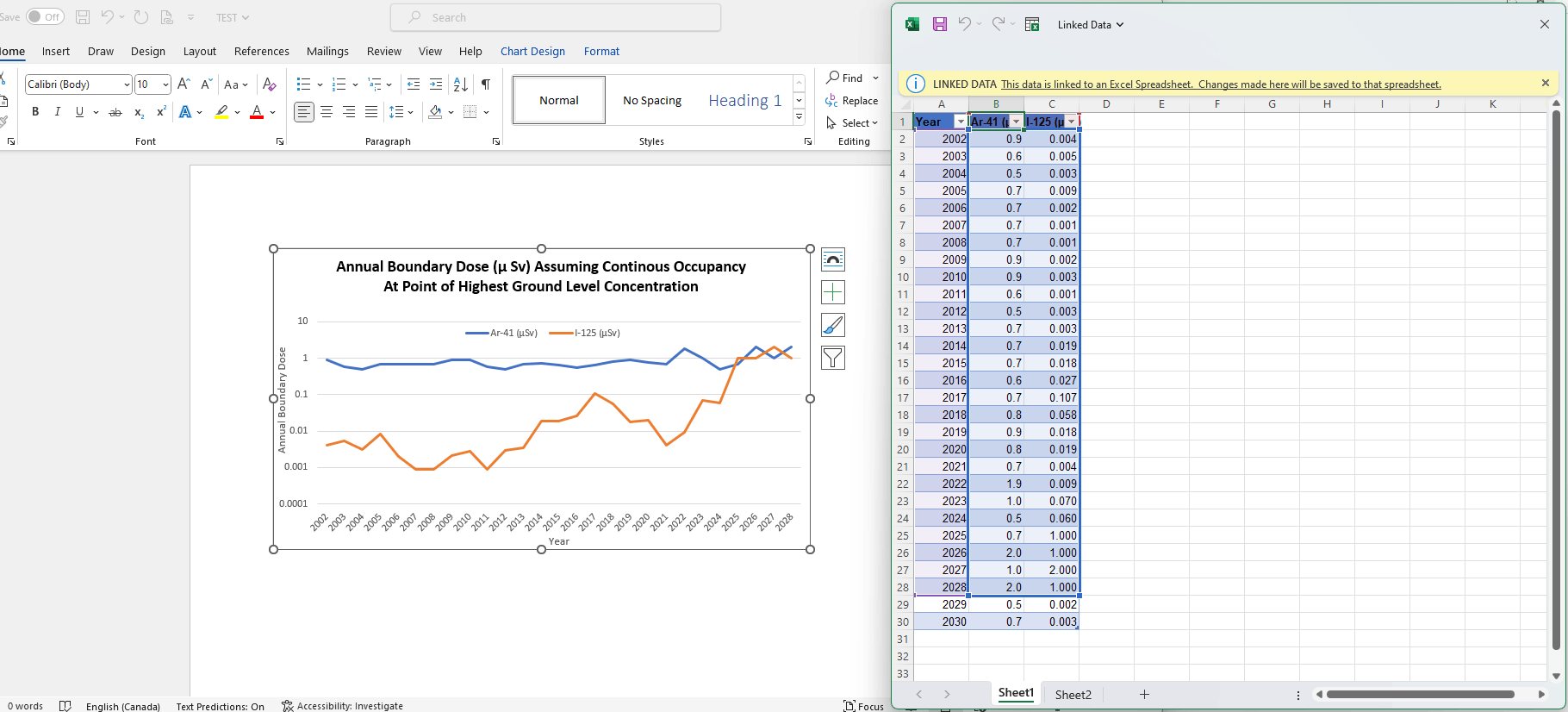The width and height of the screenshot is (1568, 712).
Task: Click the Sort icon in Paragraph group
Action: 461,84
